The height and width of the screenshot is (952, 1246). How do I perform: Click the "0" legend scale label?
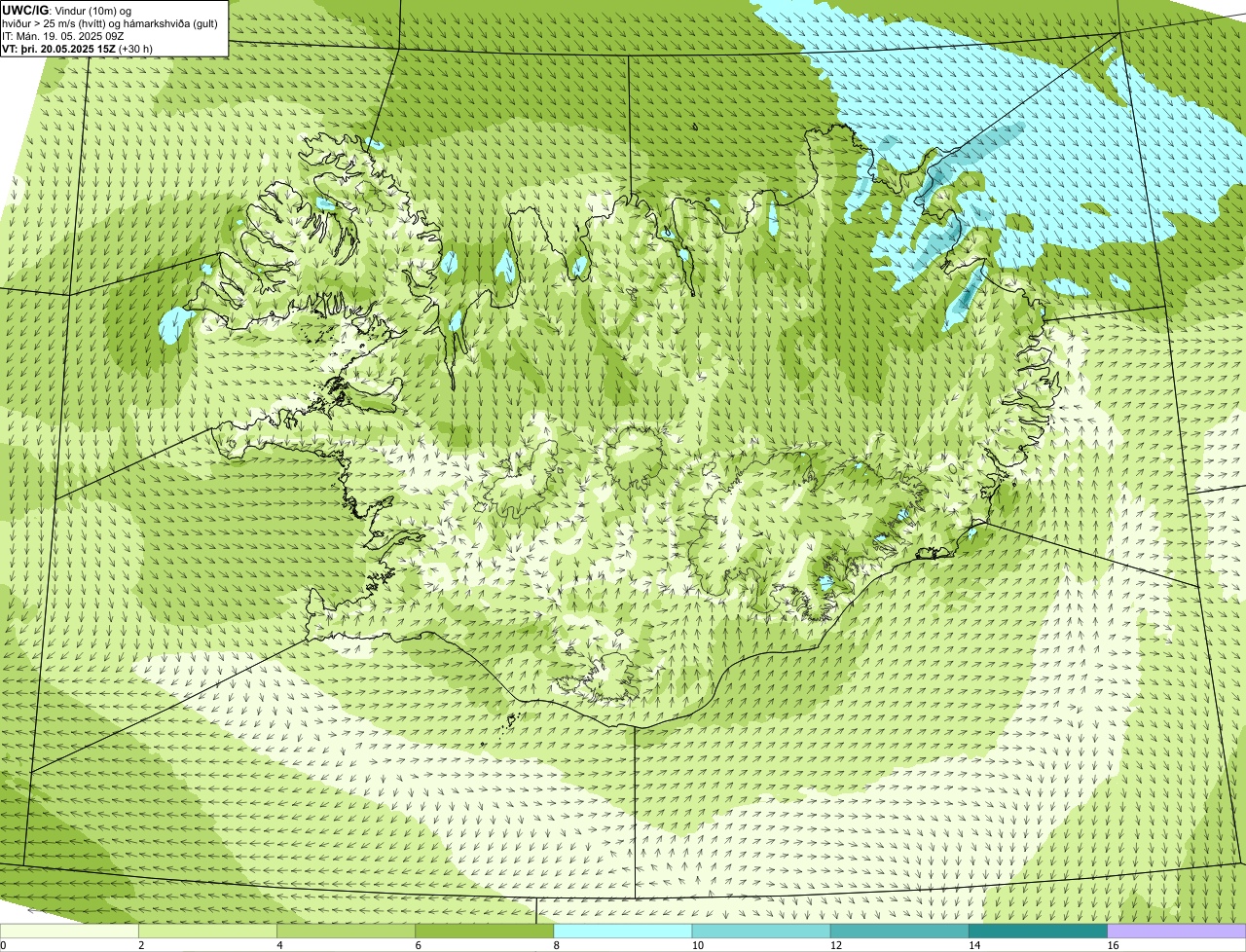3,945
